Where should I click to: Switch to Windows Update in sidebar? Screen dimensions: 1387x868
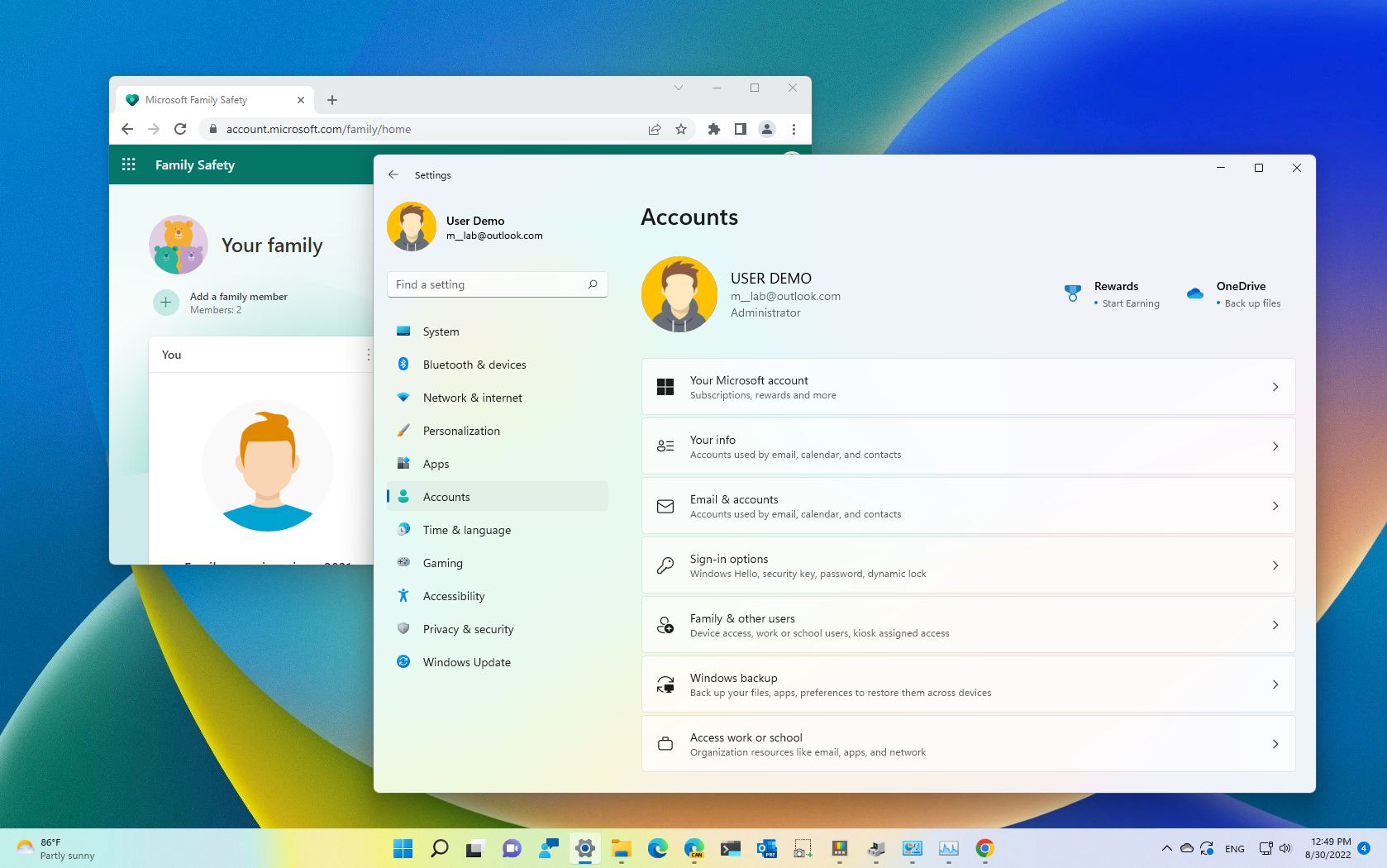pyautogui.click(x=466, y=662)
